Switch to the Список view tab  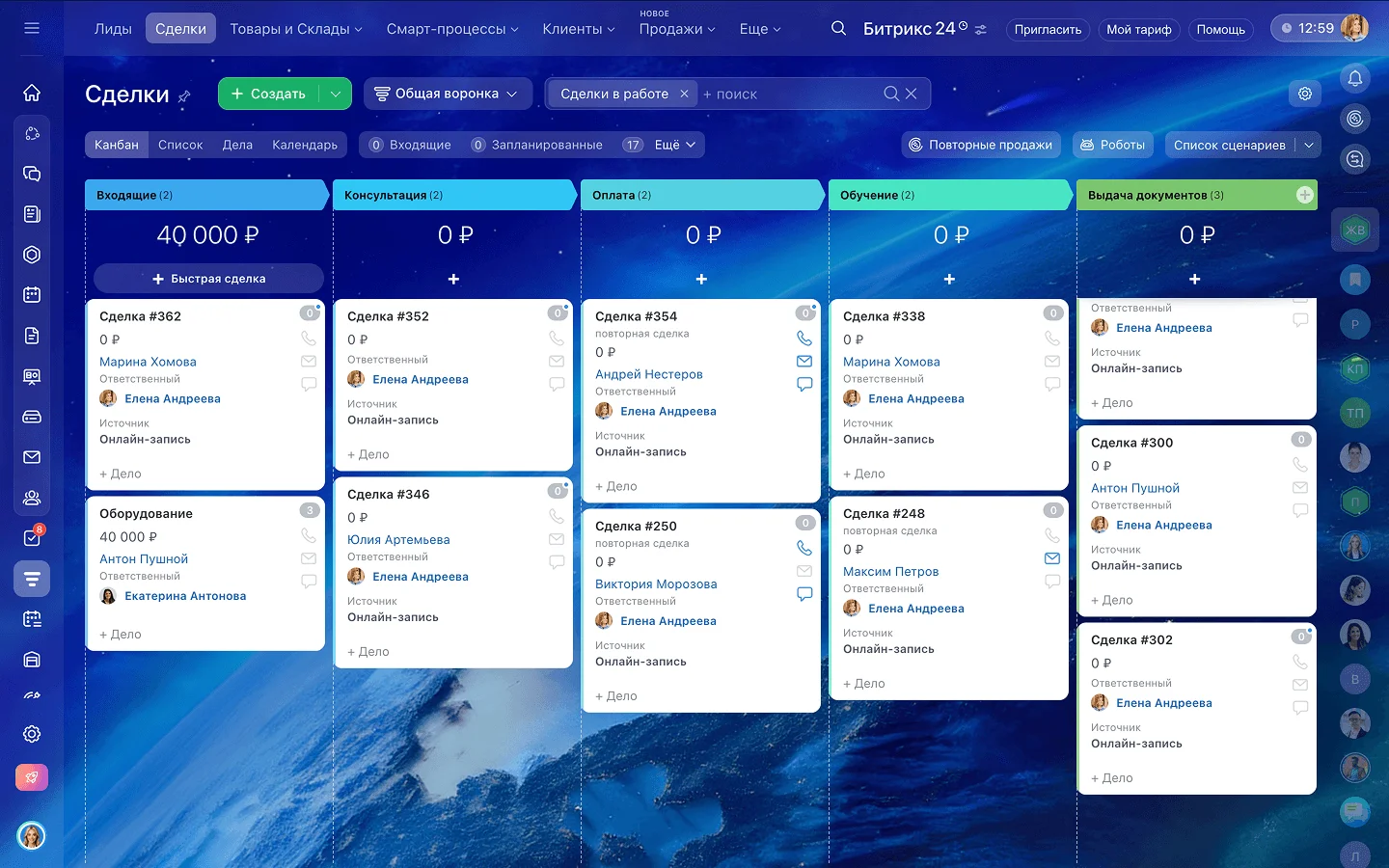pos(180,145)
